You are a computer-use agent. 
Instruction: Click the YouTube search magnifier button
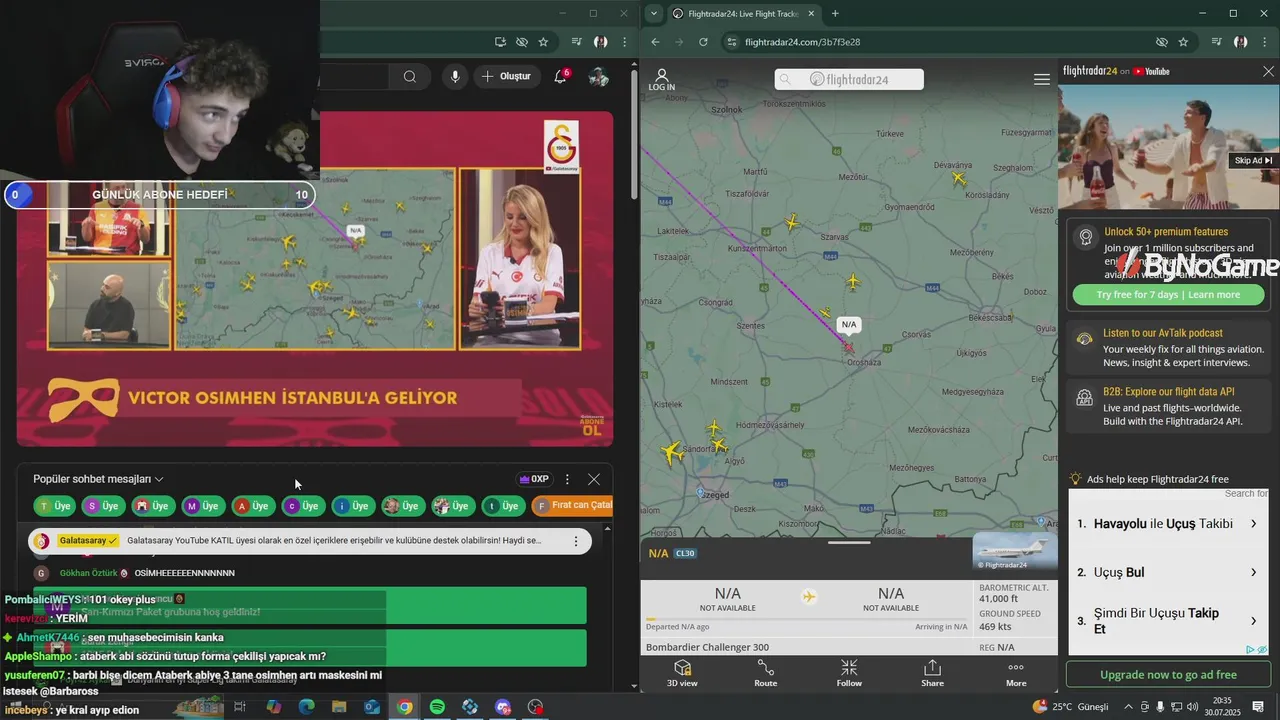point(410,76)
